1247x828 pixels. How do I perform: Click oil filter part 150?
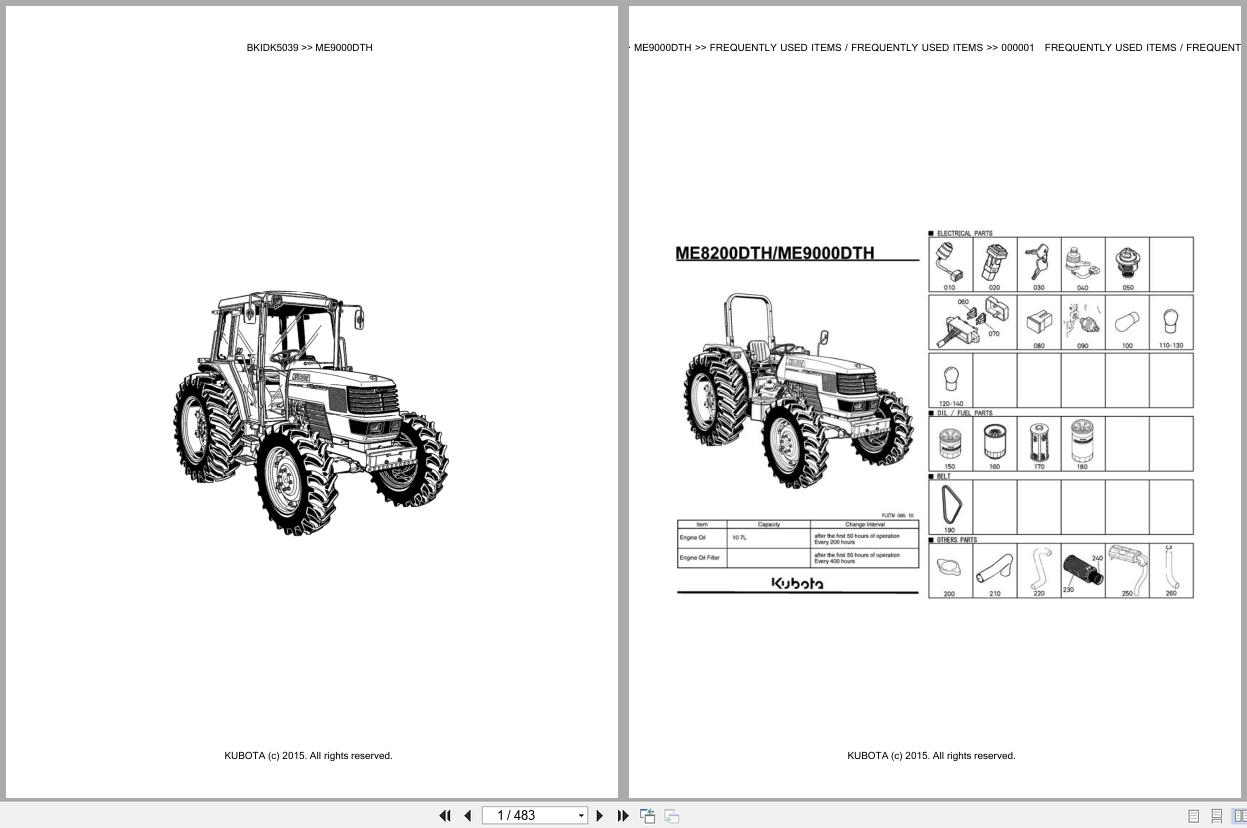950,444
